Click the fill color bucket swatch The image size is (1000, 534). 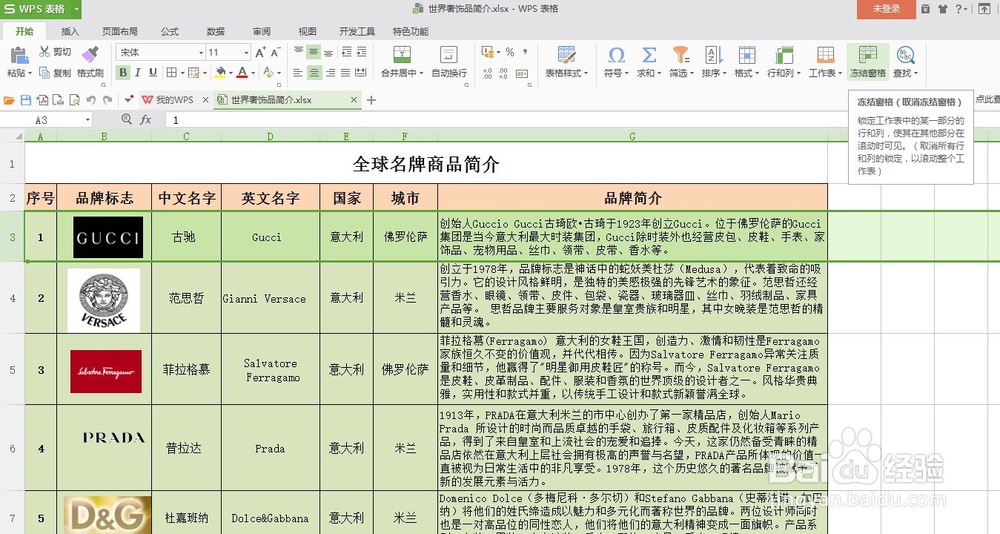click(220, 73)
